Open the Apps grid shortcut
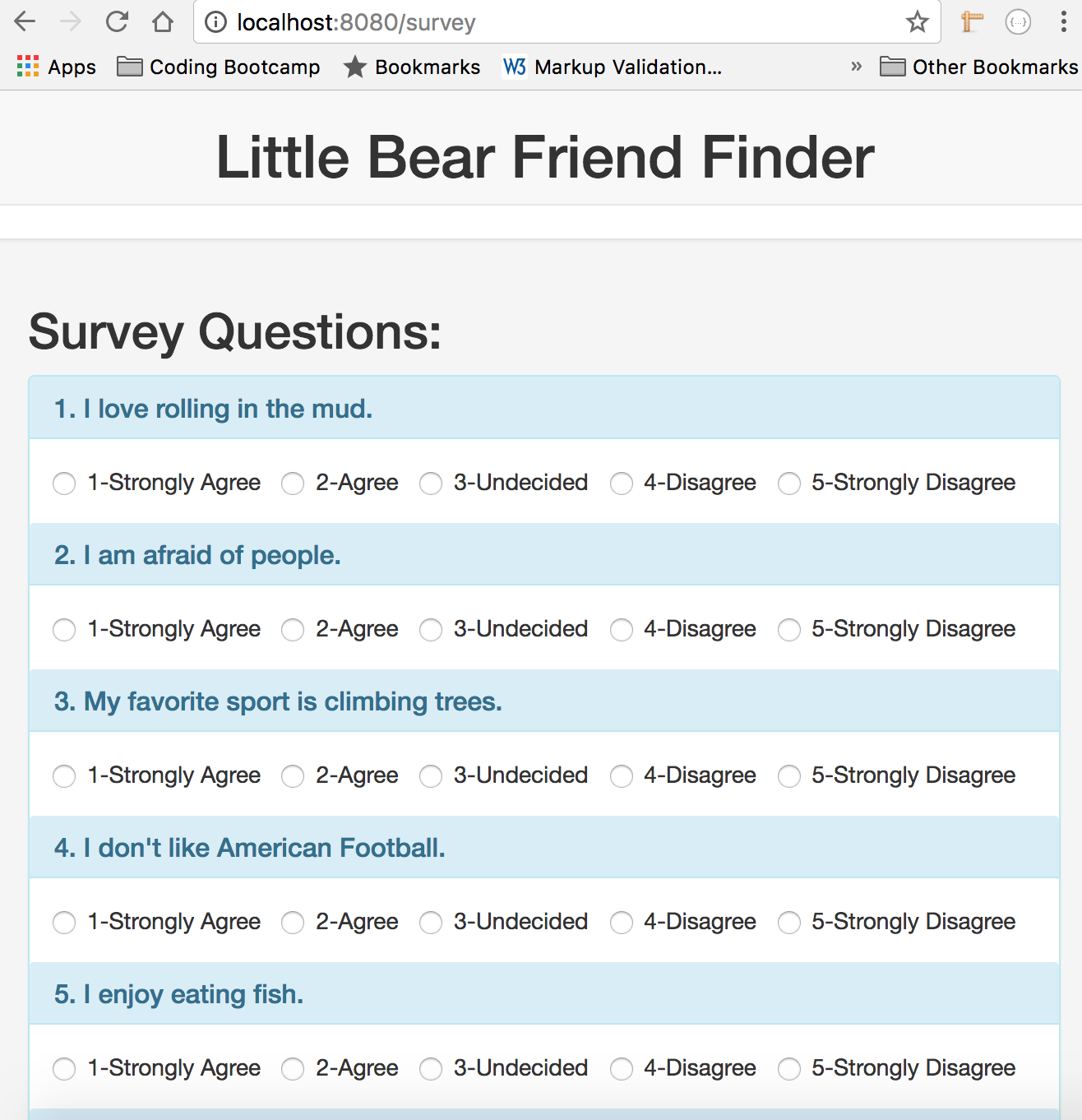The height and width of the screenshot is (1120, 1082). tap(56, 67)
